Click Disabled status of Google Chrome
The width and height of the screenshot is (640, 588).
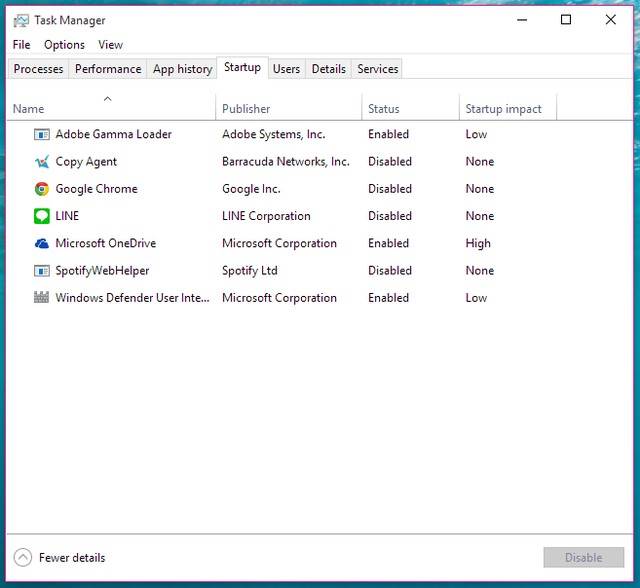(x=390, y=189)
